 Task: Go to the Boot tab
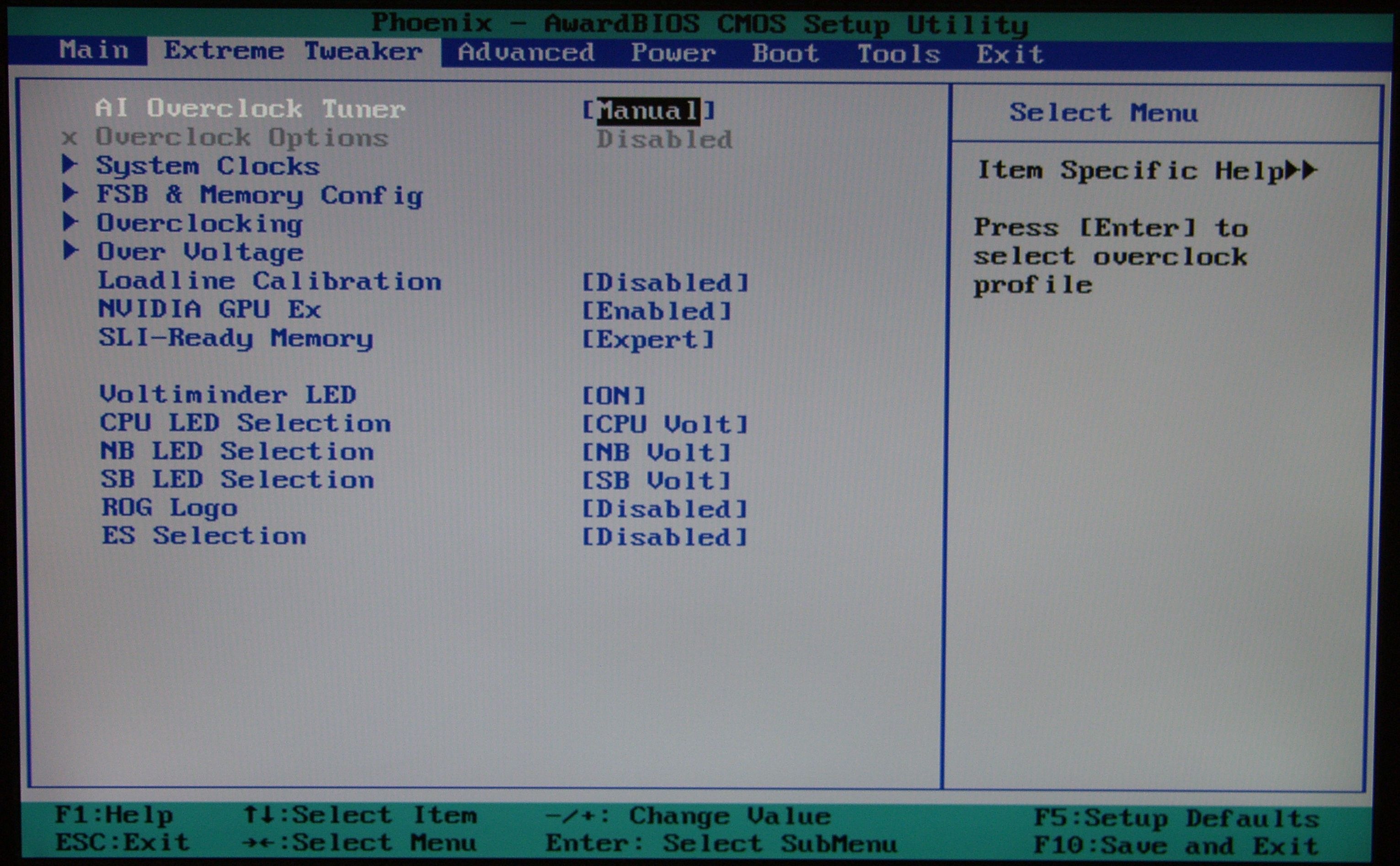(x=785, y=54)
